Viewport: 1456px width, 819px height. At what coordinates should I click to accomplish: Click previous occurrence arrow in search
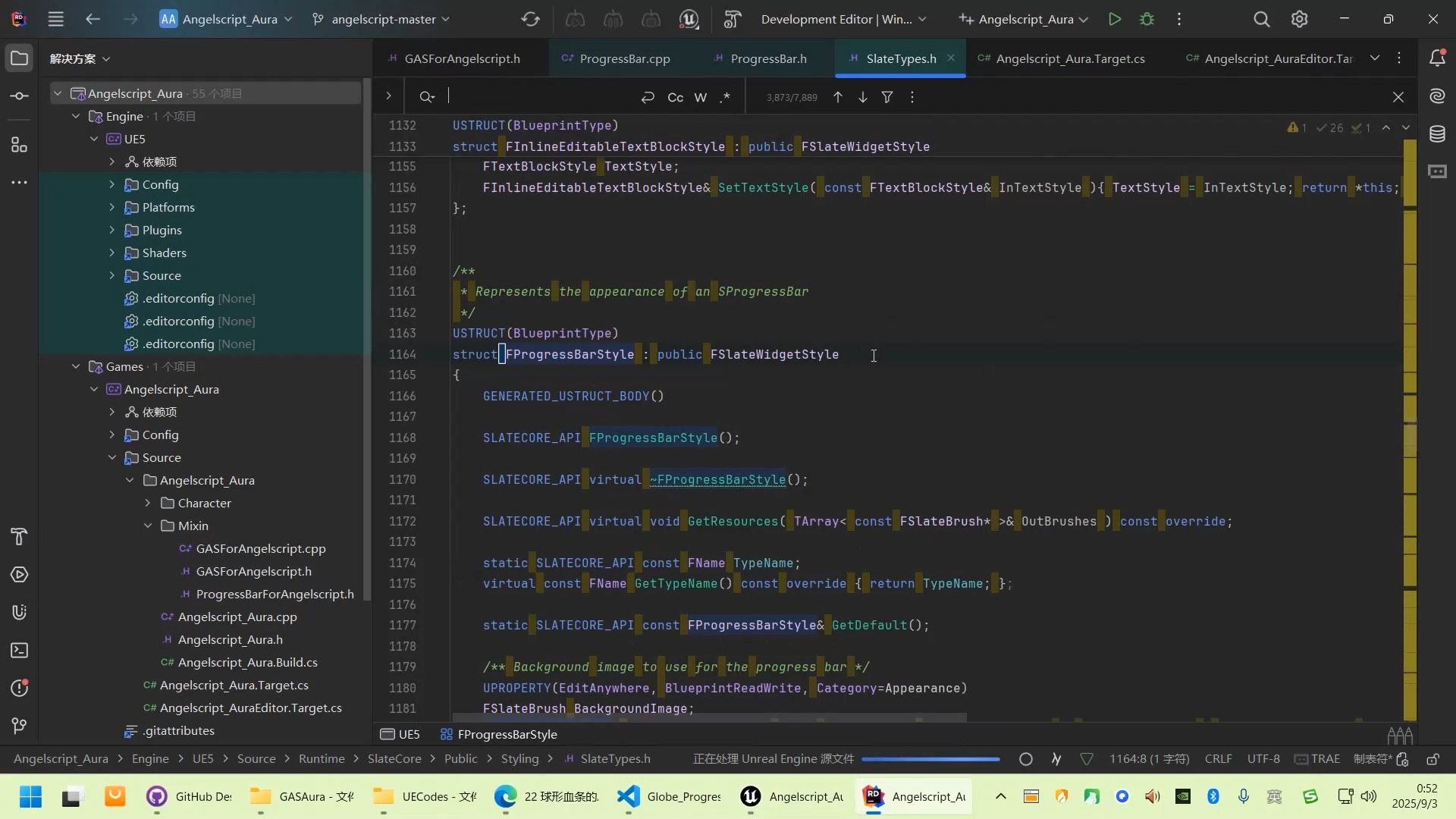pos(837,97)
